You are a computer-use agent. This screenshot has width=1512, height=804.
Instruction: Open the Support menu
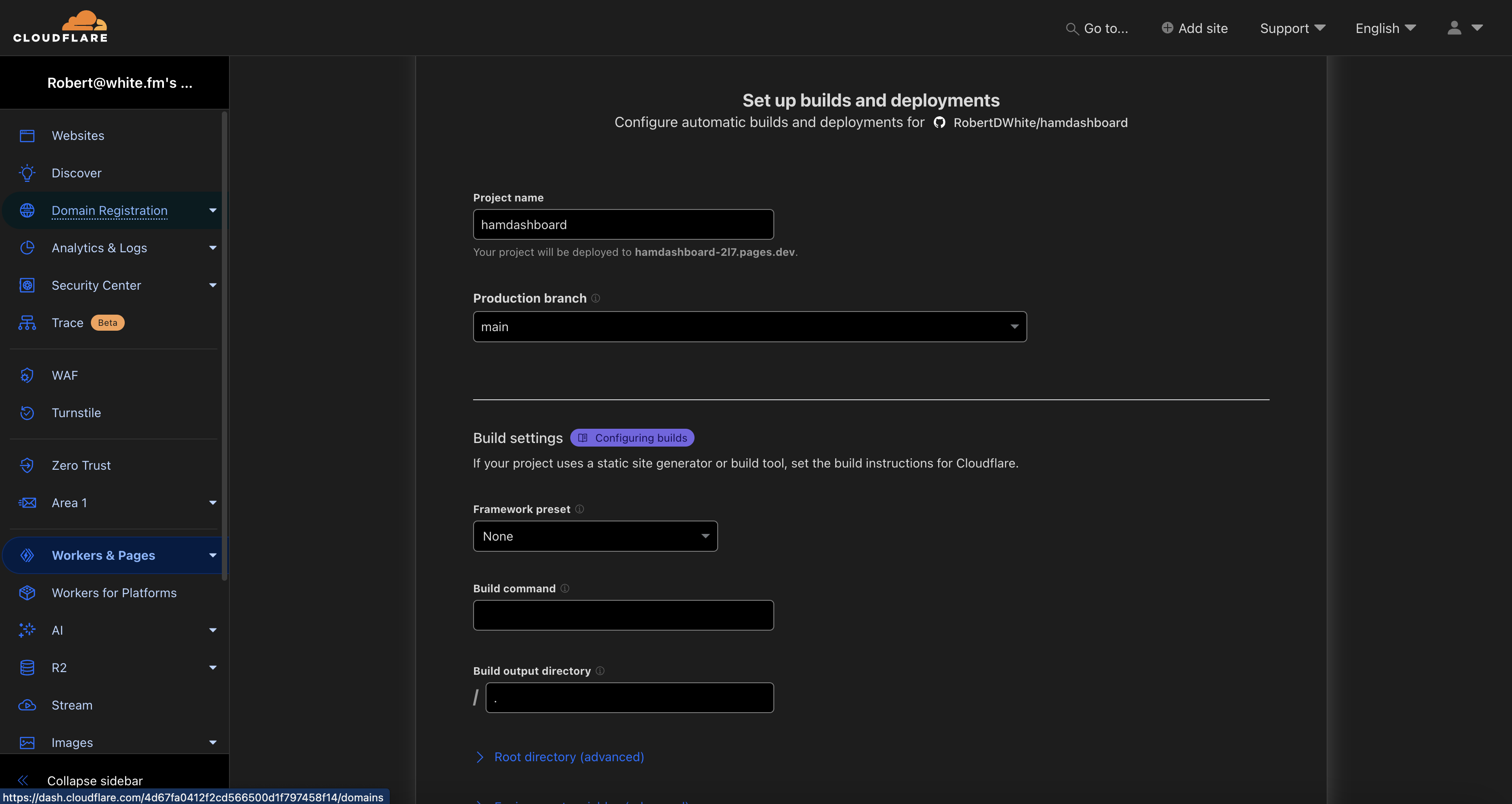pyautogui.click(x=1292, y=28)
